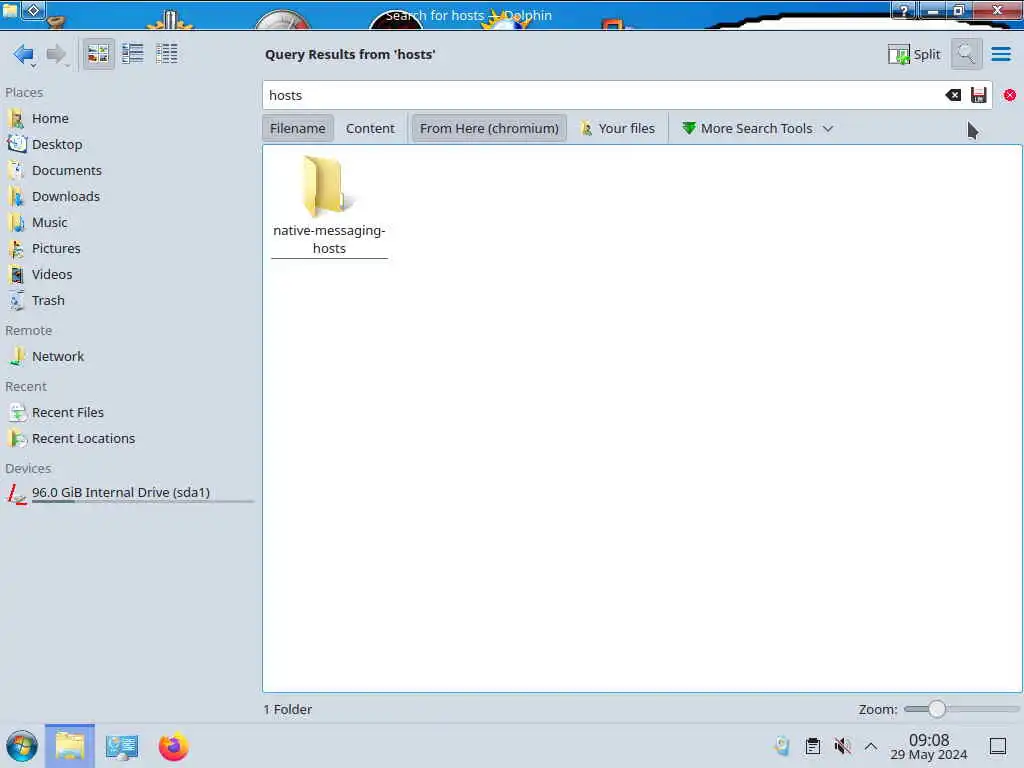Viewport: 1024px width, 768px height.
Task: Open the clock showing 09:08
Action: click(929, 746)
